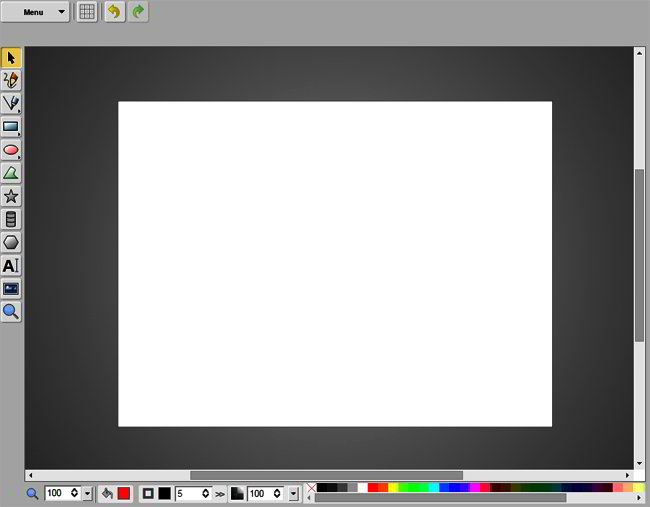Viewport: 650px width, 507px height.
Task: Open the Menu dropdown
Action: coord(35,12)
